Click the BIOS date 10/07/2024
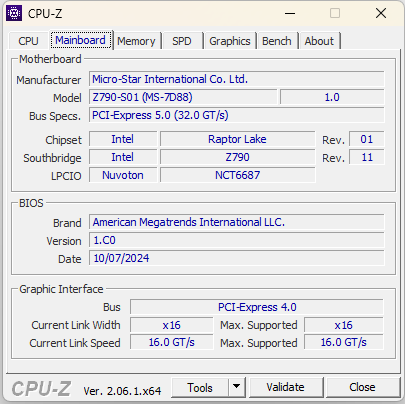The width and height of the screenshot is (405, 404). (x=237, y=258)
